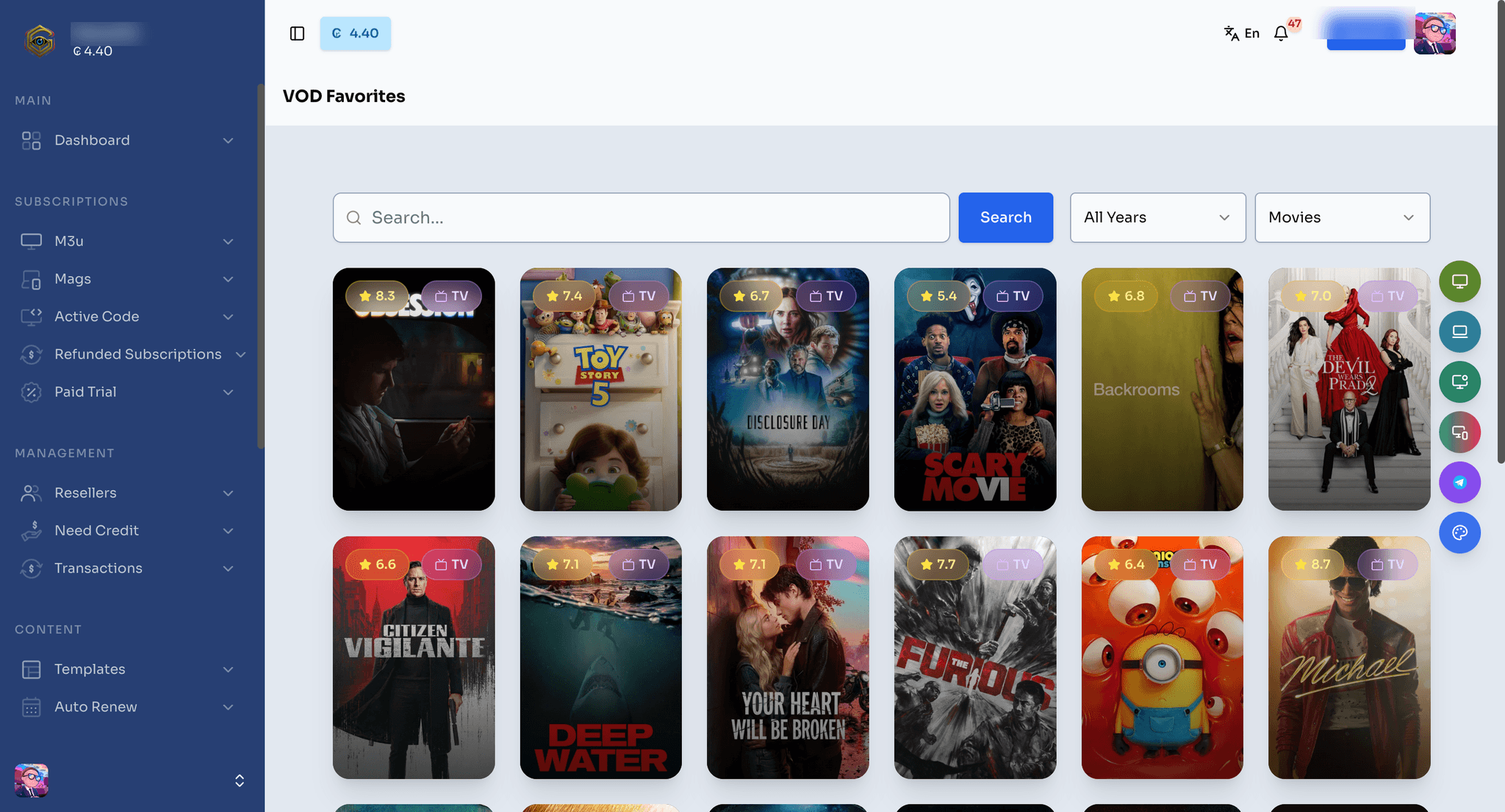Open the purple Telegram floating button

(x=1459, y=482)
